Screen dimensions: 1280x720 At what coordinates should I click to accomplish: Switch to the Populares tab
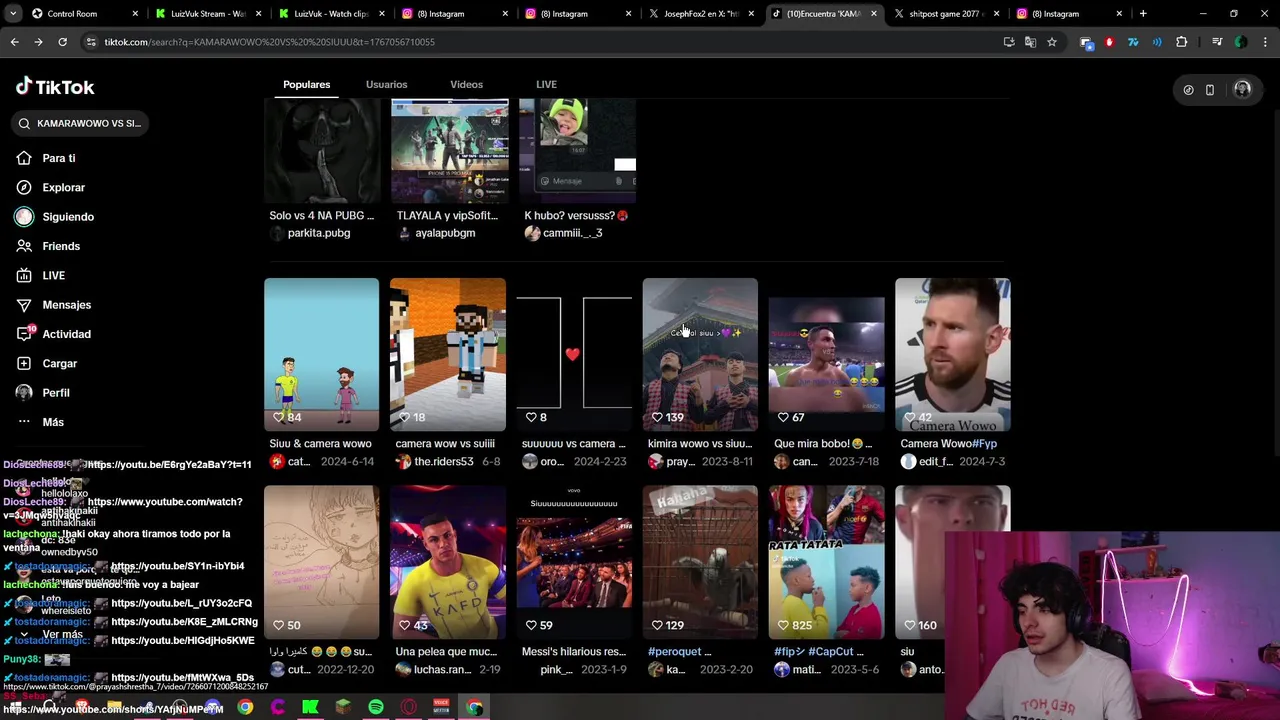coord(306,85)
